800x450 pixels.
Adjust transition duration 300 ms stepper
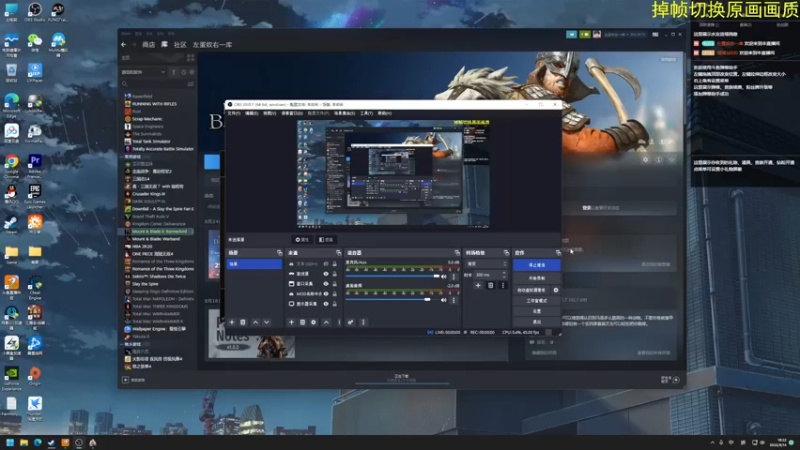[504, 274]
